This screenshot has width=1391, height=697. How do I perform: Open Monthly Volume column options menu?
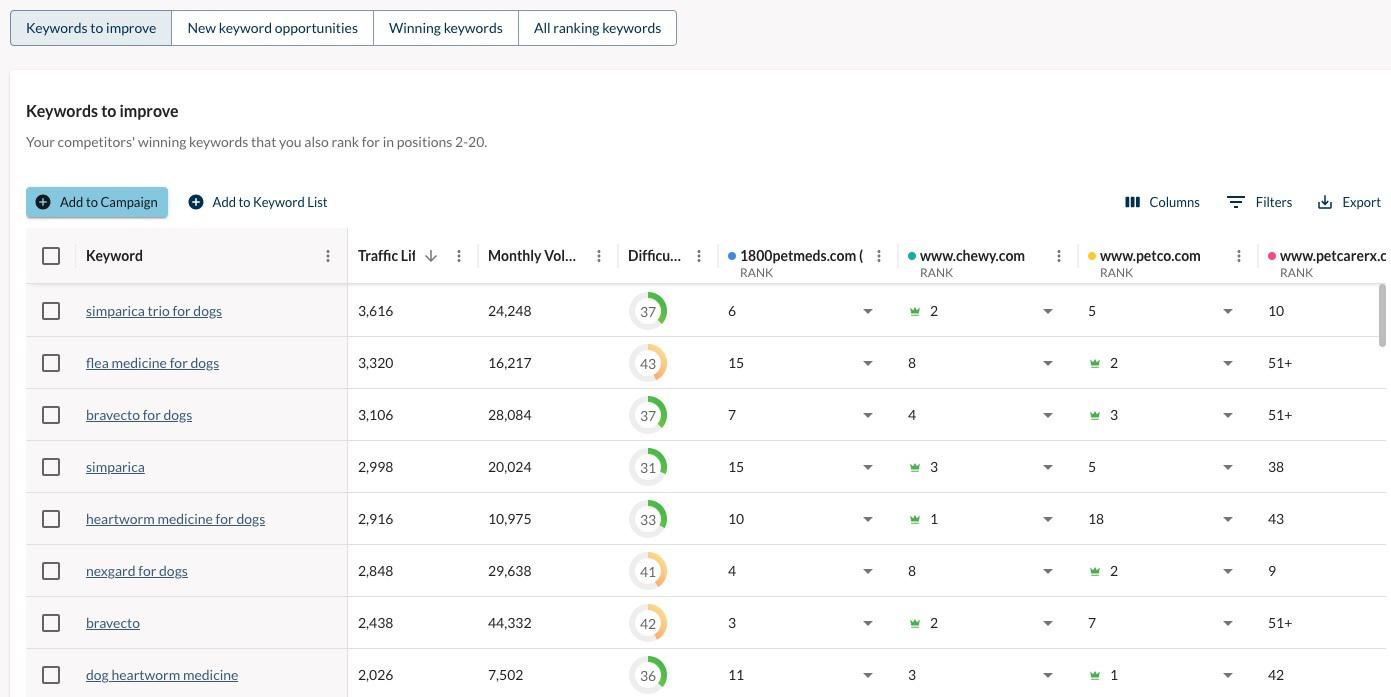[x=599, y=256]
